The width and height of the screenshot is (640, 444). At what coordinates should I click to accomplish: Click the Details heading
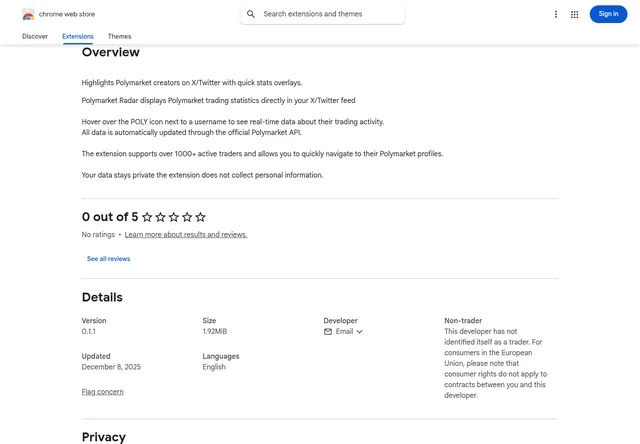click(x=102, y=297)
